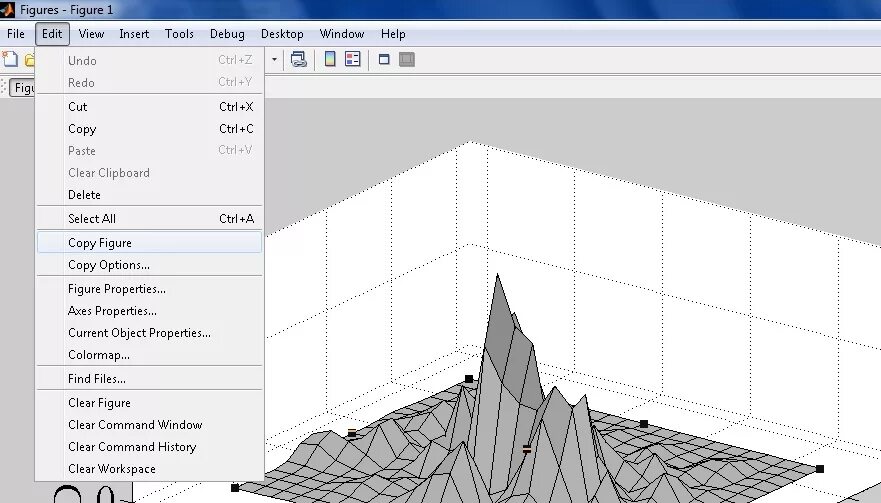The height and width of the screenshot is (503, 881).
Task: Close the open Edit menu
Action: point(52,34)
